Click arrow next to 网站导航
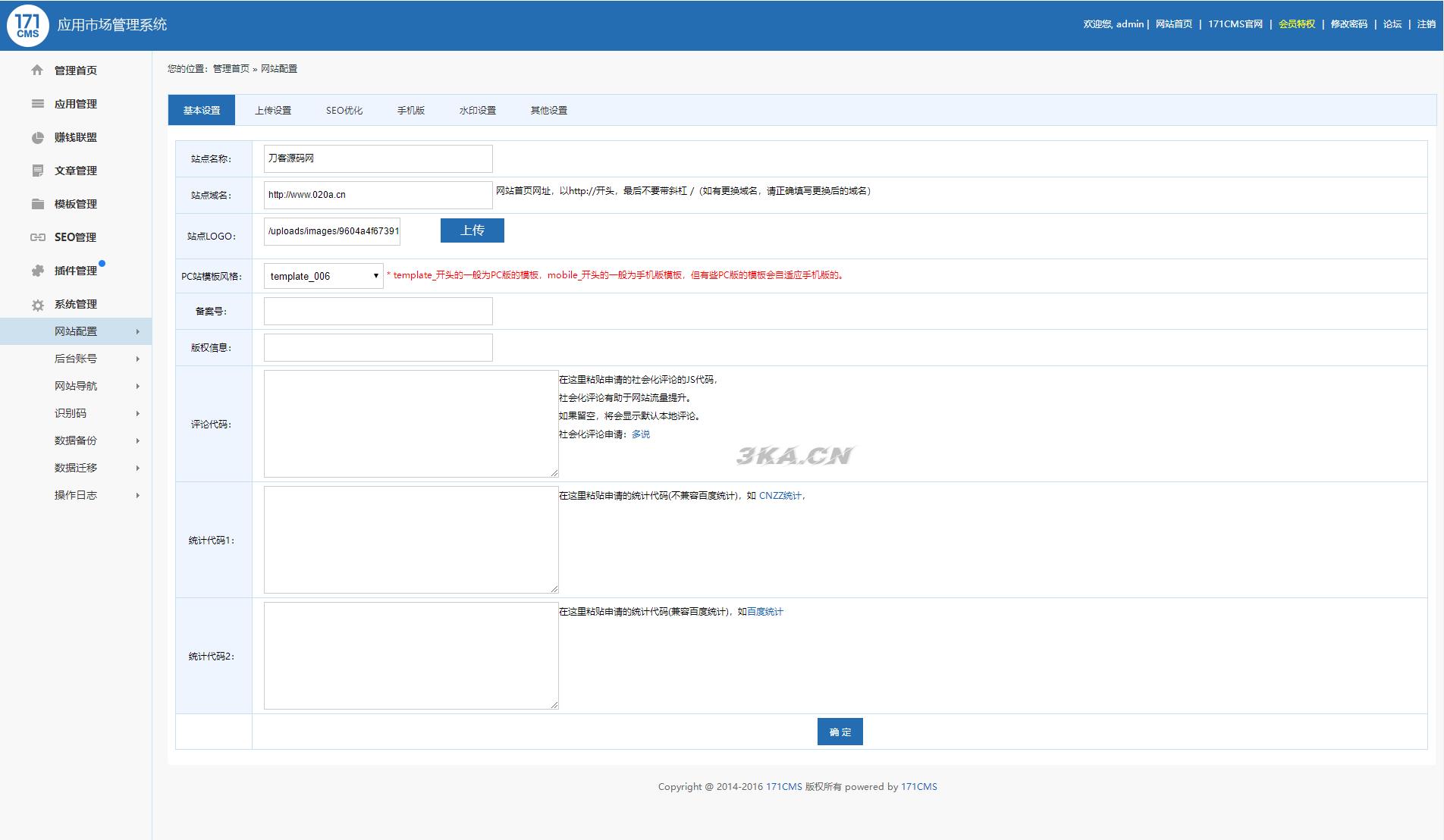This screenshot has height=840, width=1444. pos(137,386)
